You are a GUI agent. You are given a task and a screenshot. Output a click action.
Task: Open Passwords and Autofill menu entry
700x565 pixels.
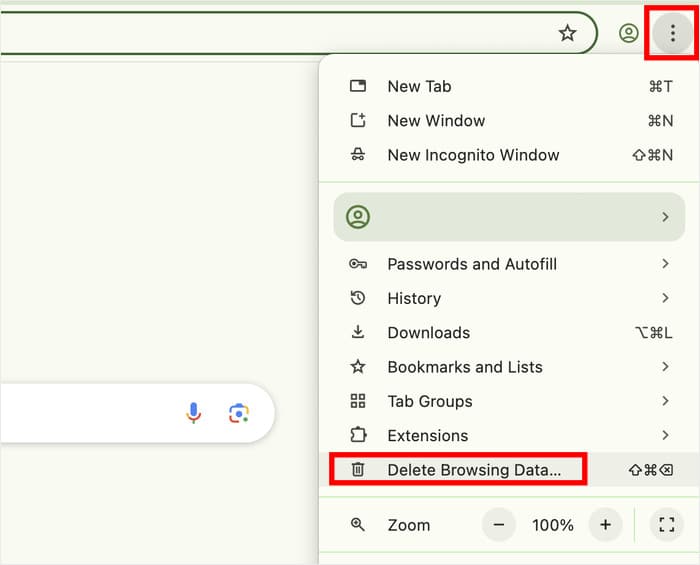[x=509, y=264]
